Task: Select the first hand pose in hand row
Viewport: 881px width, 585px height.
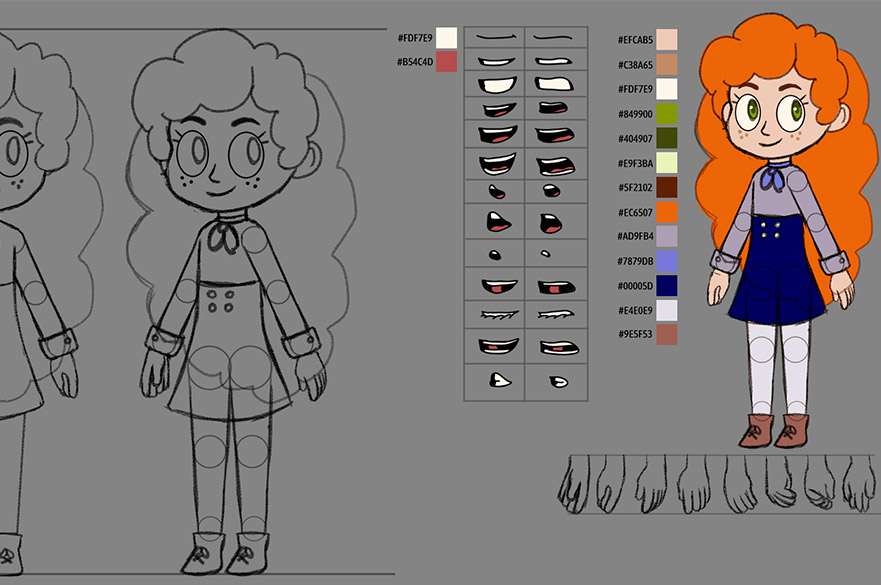Action: [574, 484]
